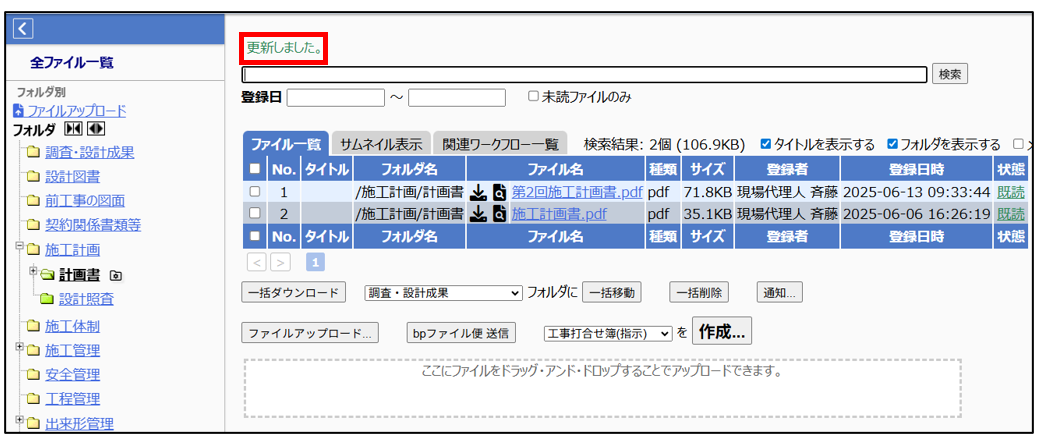
Task: Preview 第2回施工計画書.pdf with the magnifier icon
Action: [x=499, y=191]
